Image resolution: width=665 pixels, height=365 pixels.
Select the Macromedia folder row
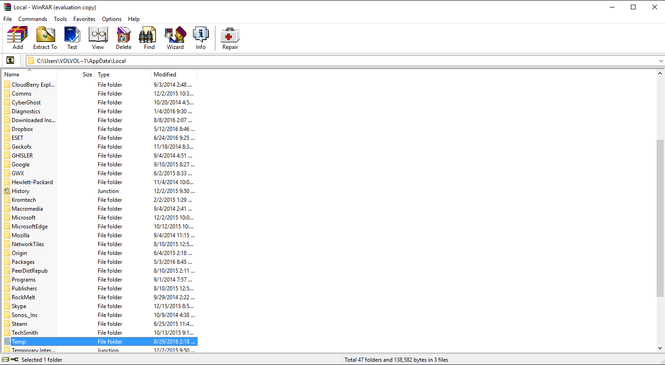[100, 209]
